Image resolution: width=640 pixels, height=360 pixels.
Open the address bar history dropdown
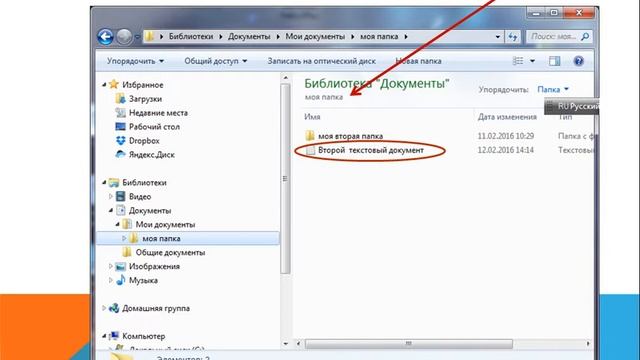pos(498,37)
